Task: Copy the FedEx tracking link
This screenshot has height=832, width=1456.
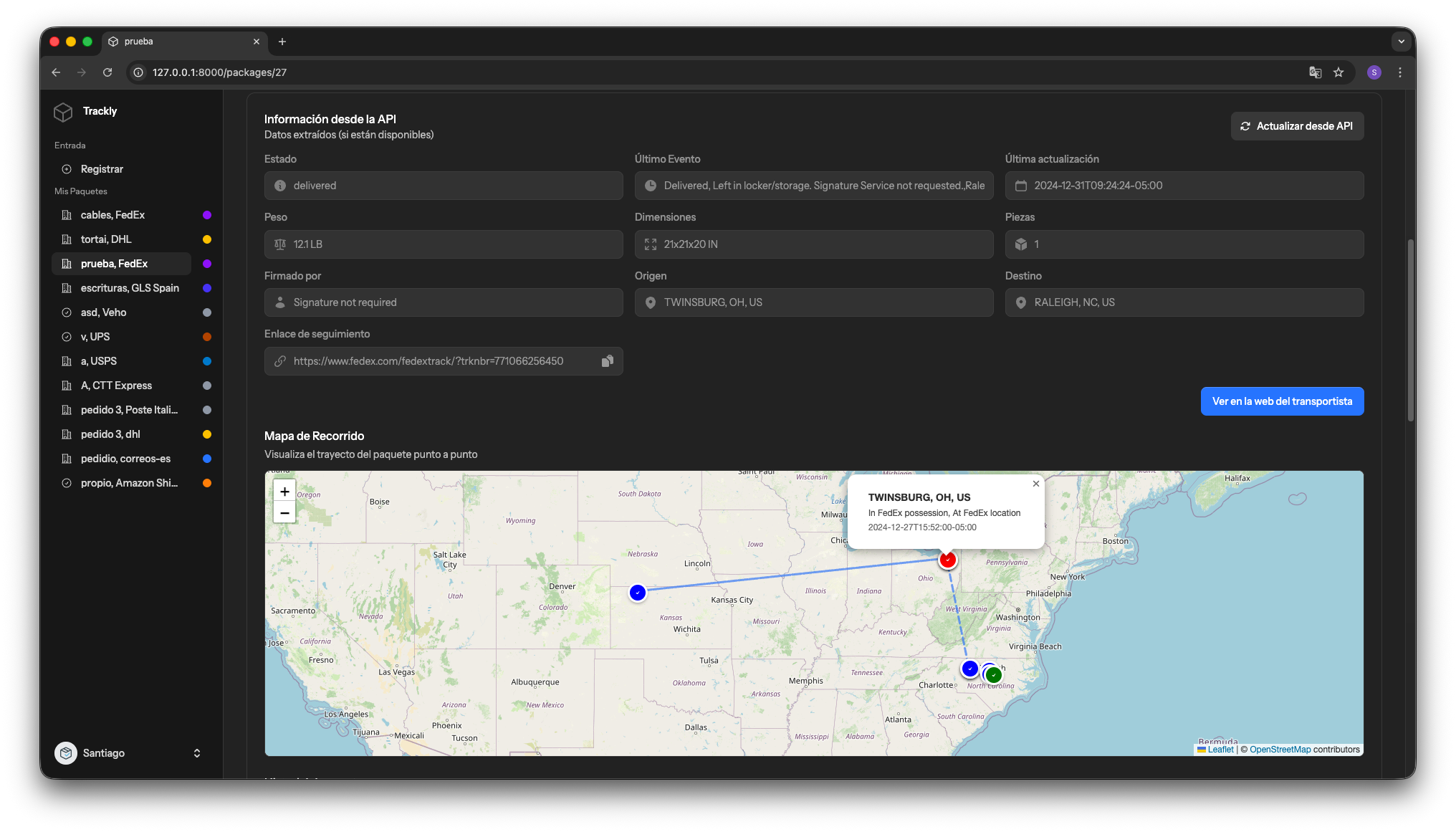Action: coord(607,361)
